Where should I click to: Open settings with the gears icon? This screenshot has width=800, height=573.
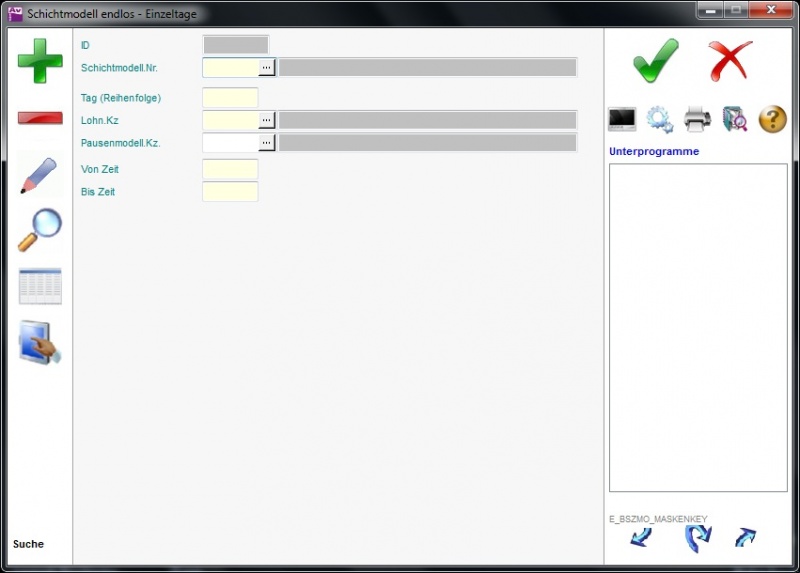tap(659, 120)
